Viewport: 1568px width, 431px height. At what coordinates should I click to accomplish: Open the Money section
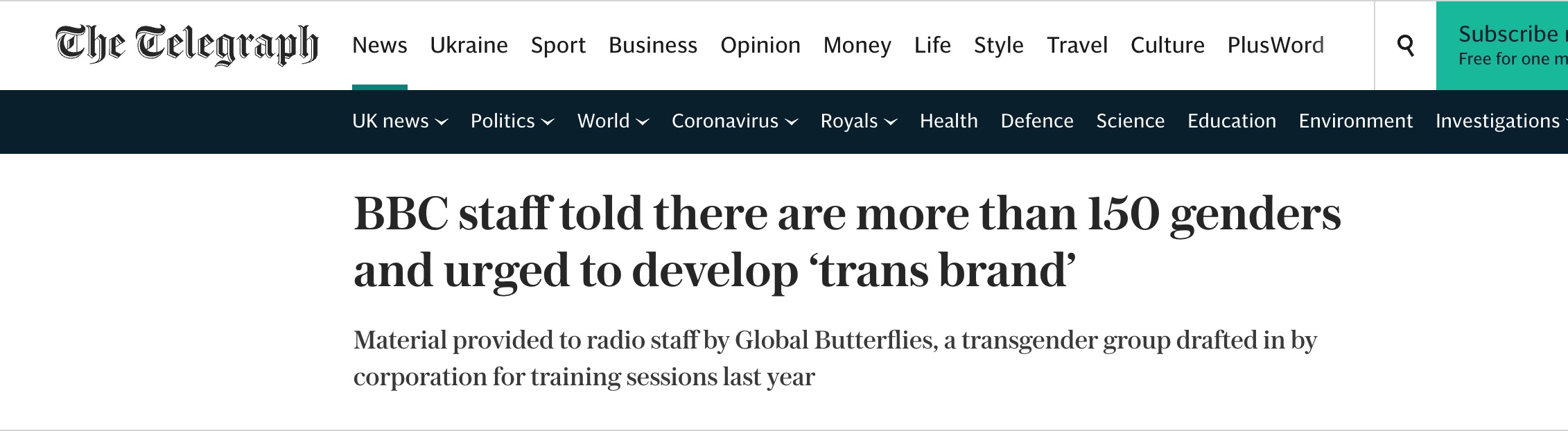[x=857, y=45]
